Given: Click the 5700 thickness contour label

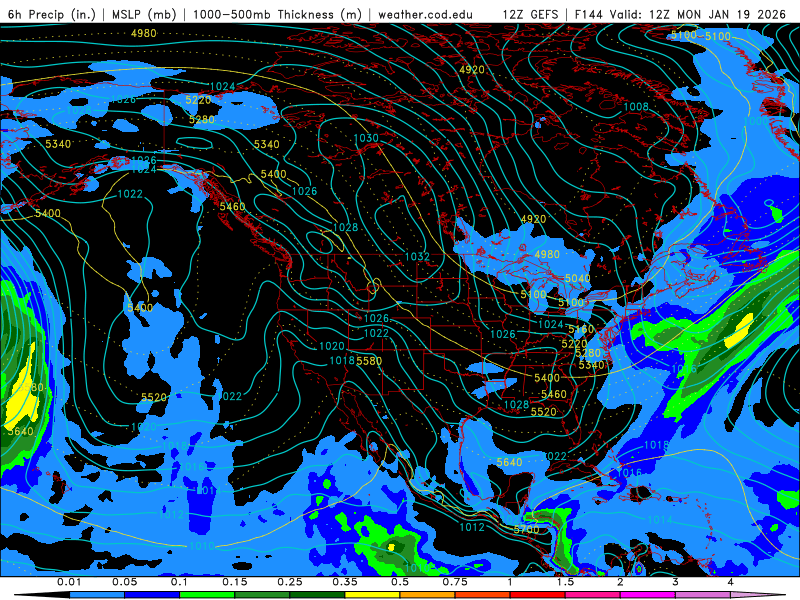Looking at the screenshot, I should pyautogui.click(x=527, y=529).
